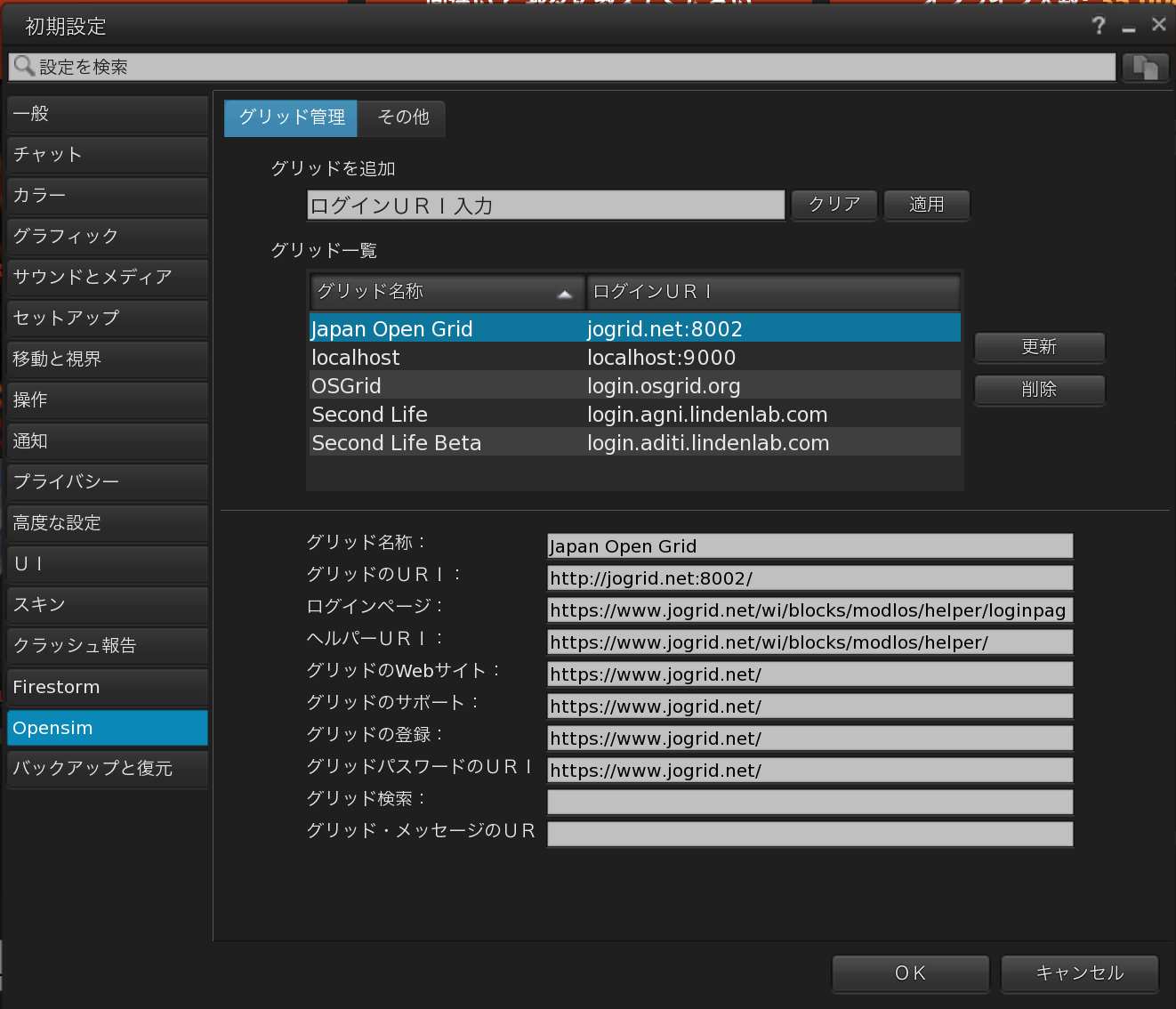Switch to the その他 tab
The image size is (1176, 1009).
click(402, 117)
